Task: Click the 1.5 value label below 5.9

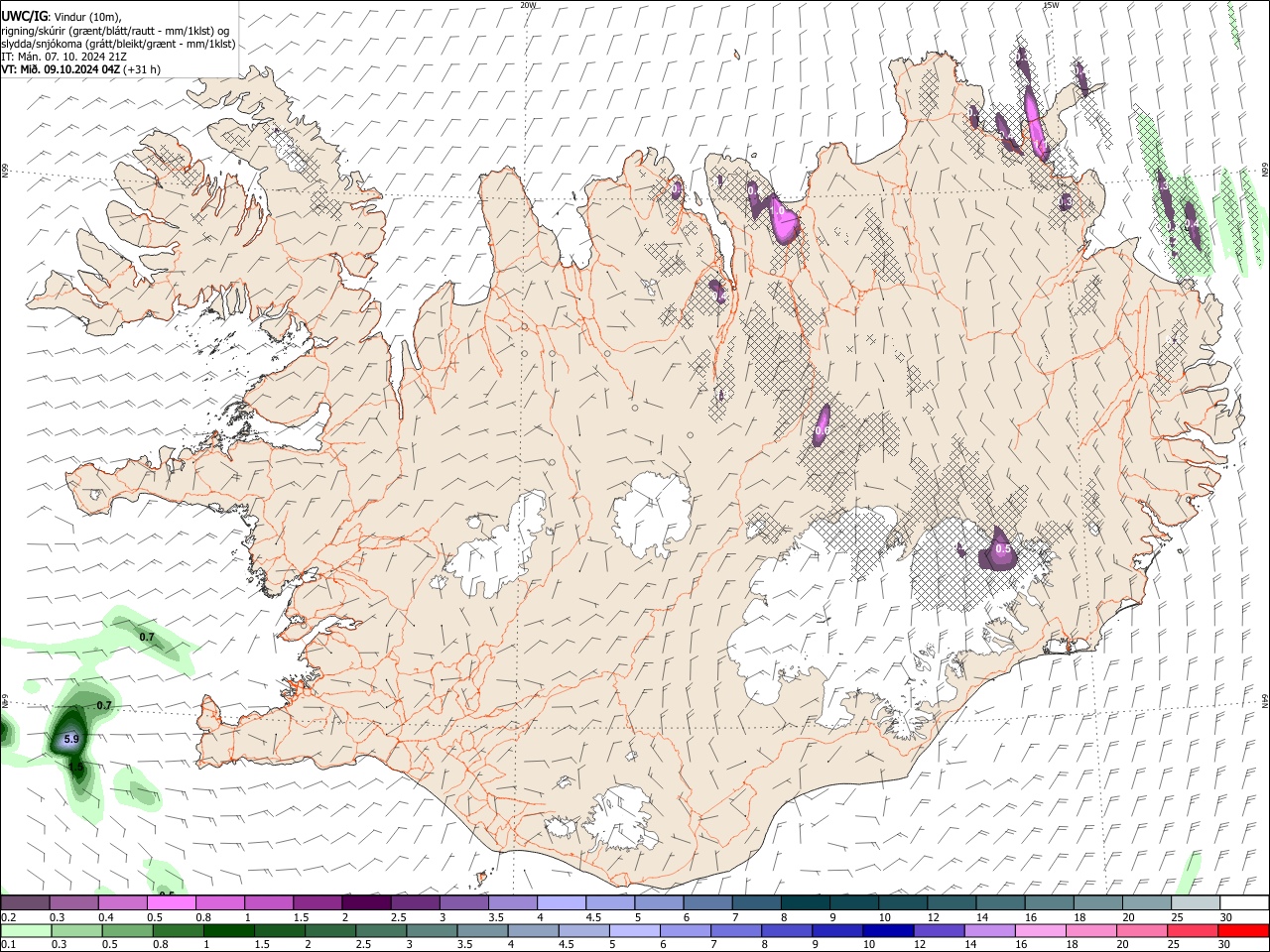Action: [75, 766]
